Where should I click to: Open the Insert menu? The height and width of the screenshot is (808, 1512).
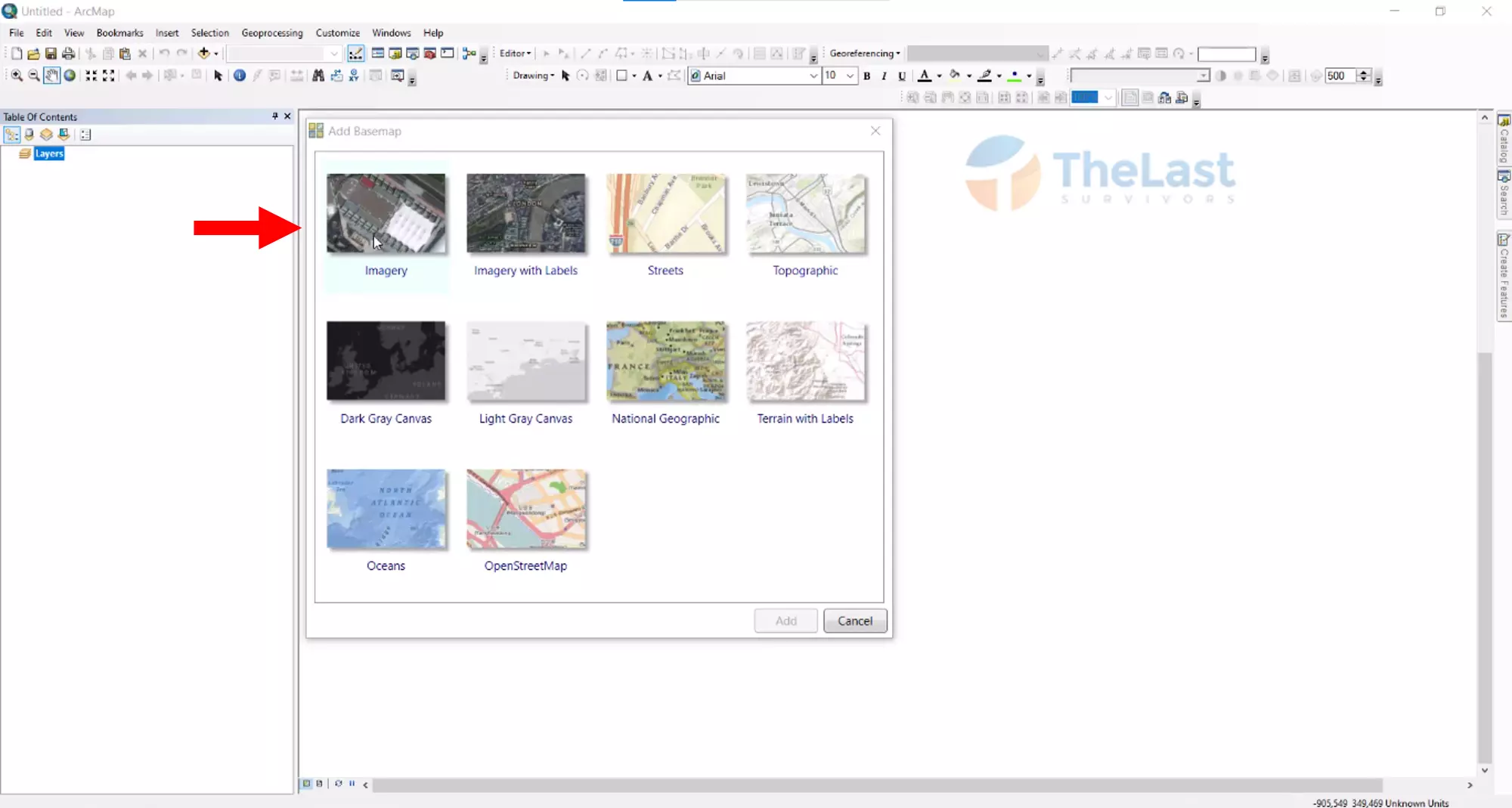tap(167, 33)
